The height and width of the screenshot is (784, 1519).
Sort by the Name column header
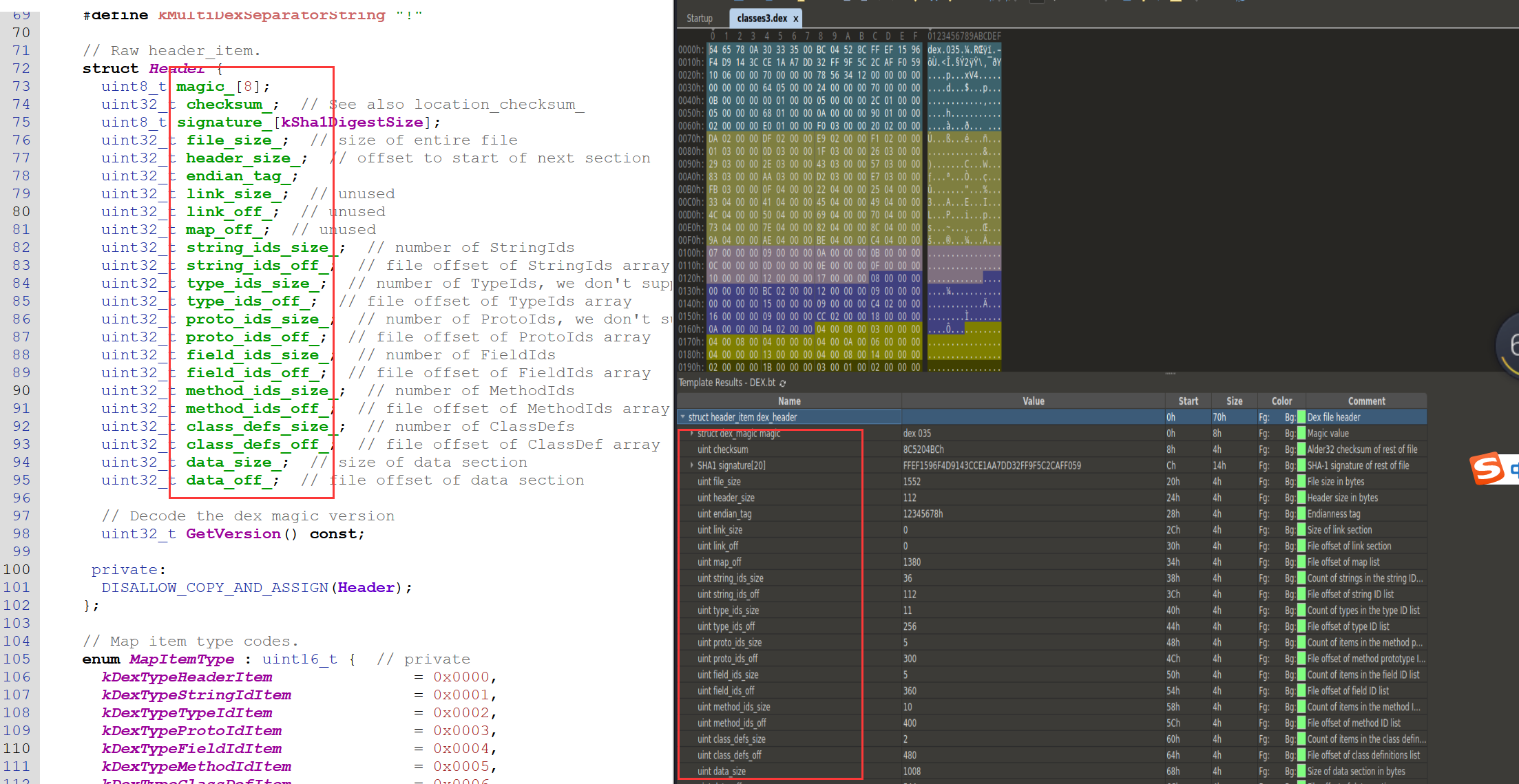pos(789,401)
